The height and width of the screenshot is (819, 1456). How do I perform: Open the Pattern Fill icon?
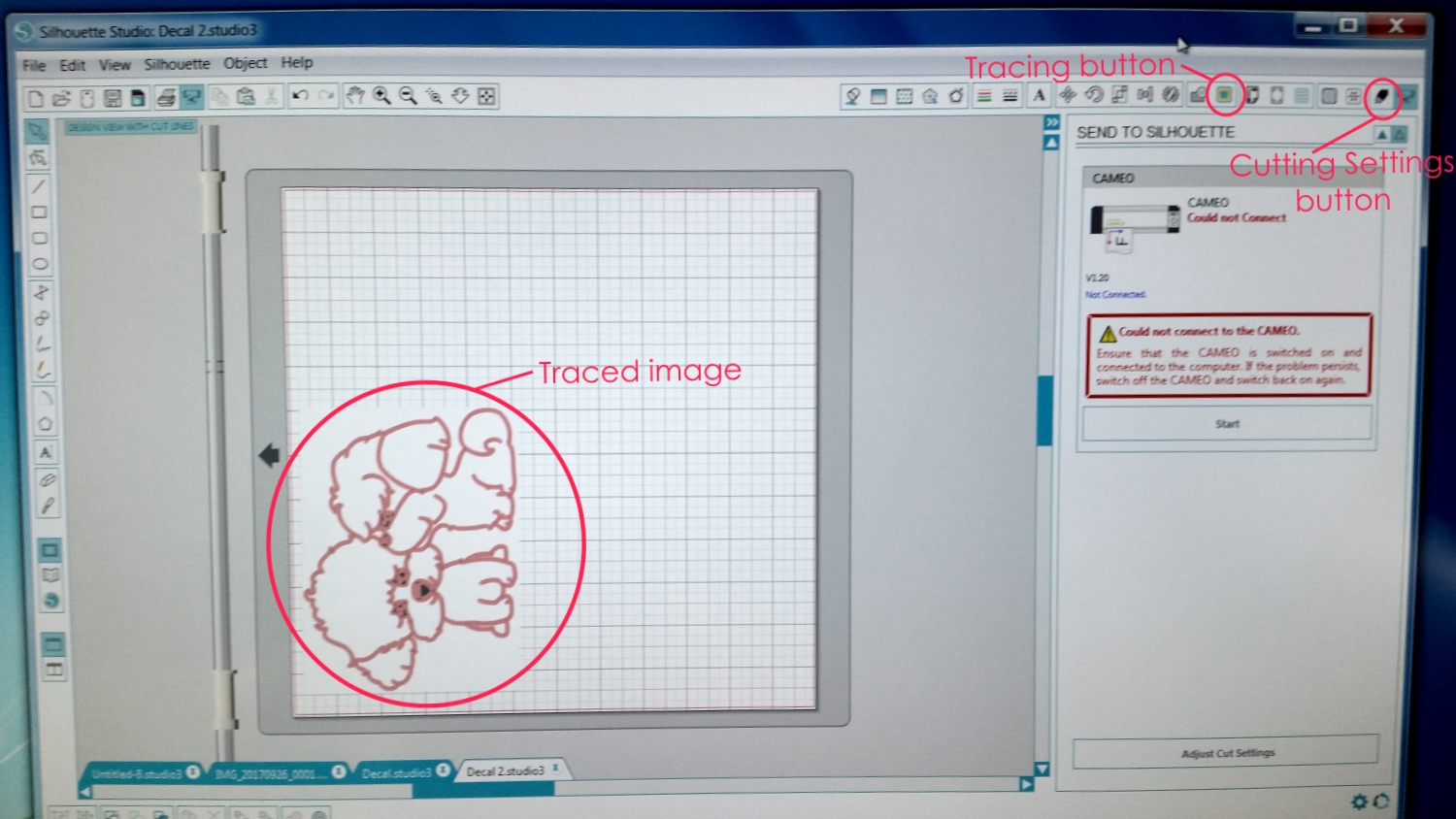tap(905, 95)
